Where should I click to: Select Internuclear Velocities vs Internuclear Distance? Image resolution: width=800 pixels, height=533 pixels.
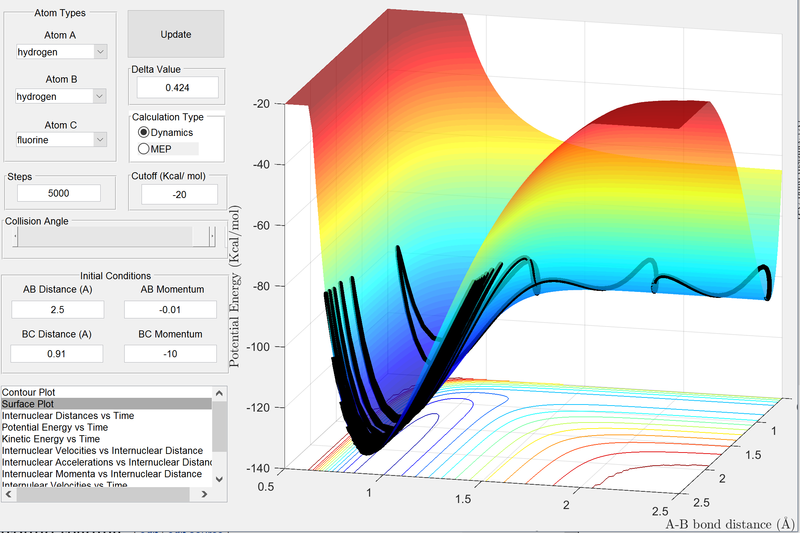tap(106, 451)
